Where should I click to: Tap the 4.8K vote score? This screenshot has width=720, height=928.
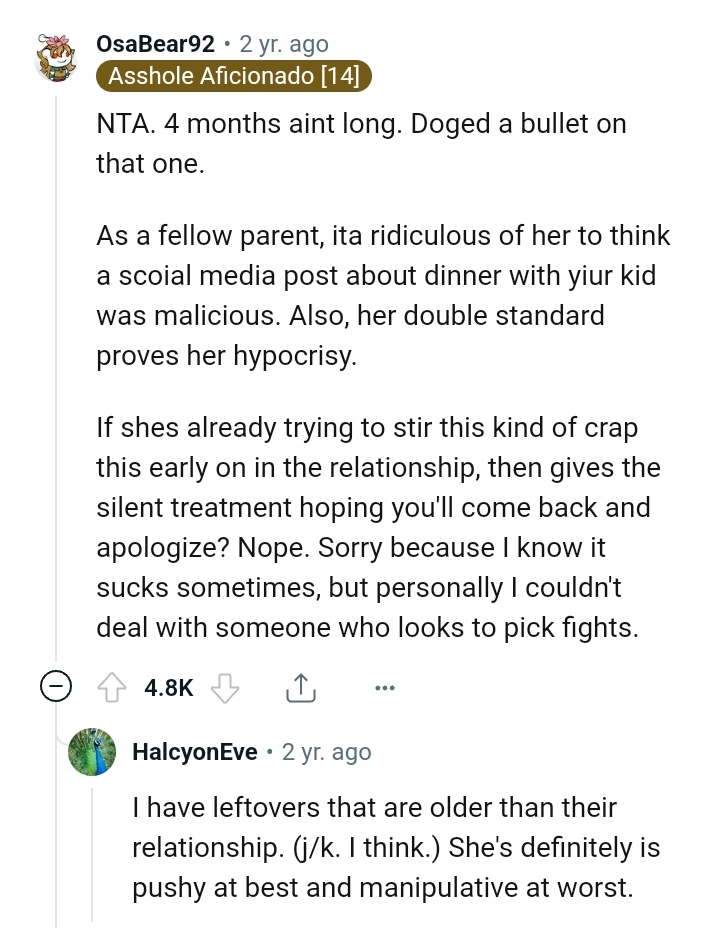click(x=168, y=687)
